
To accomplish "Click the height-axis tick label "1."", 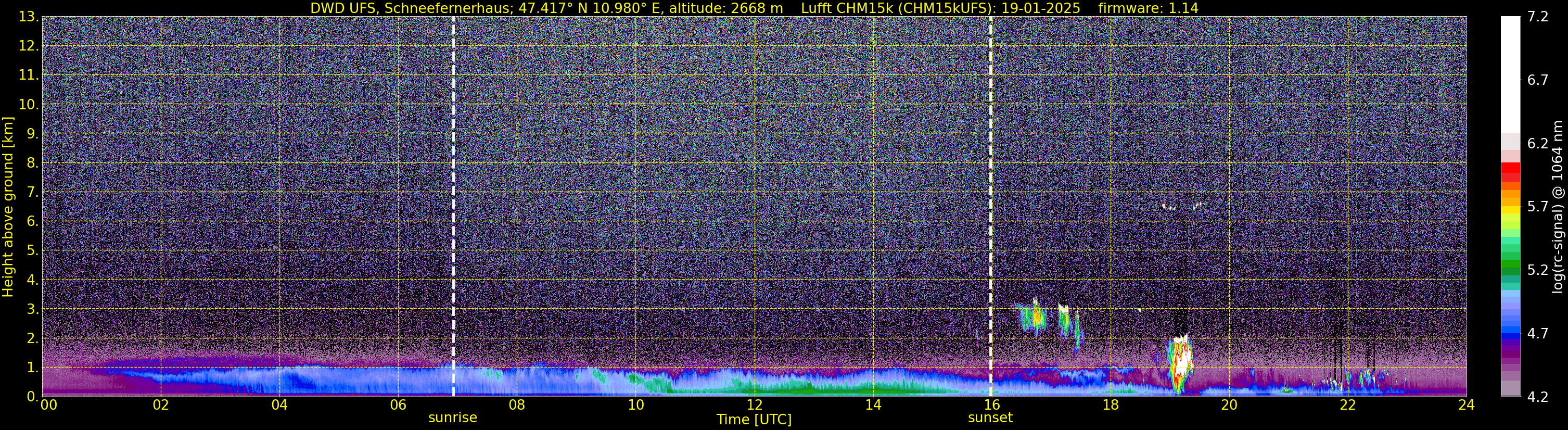I will [32, 367].
